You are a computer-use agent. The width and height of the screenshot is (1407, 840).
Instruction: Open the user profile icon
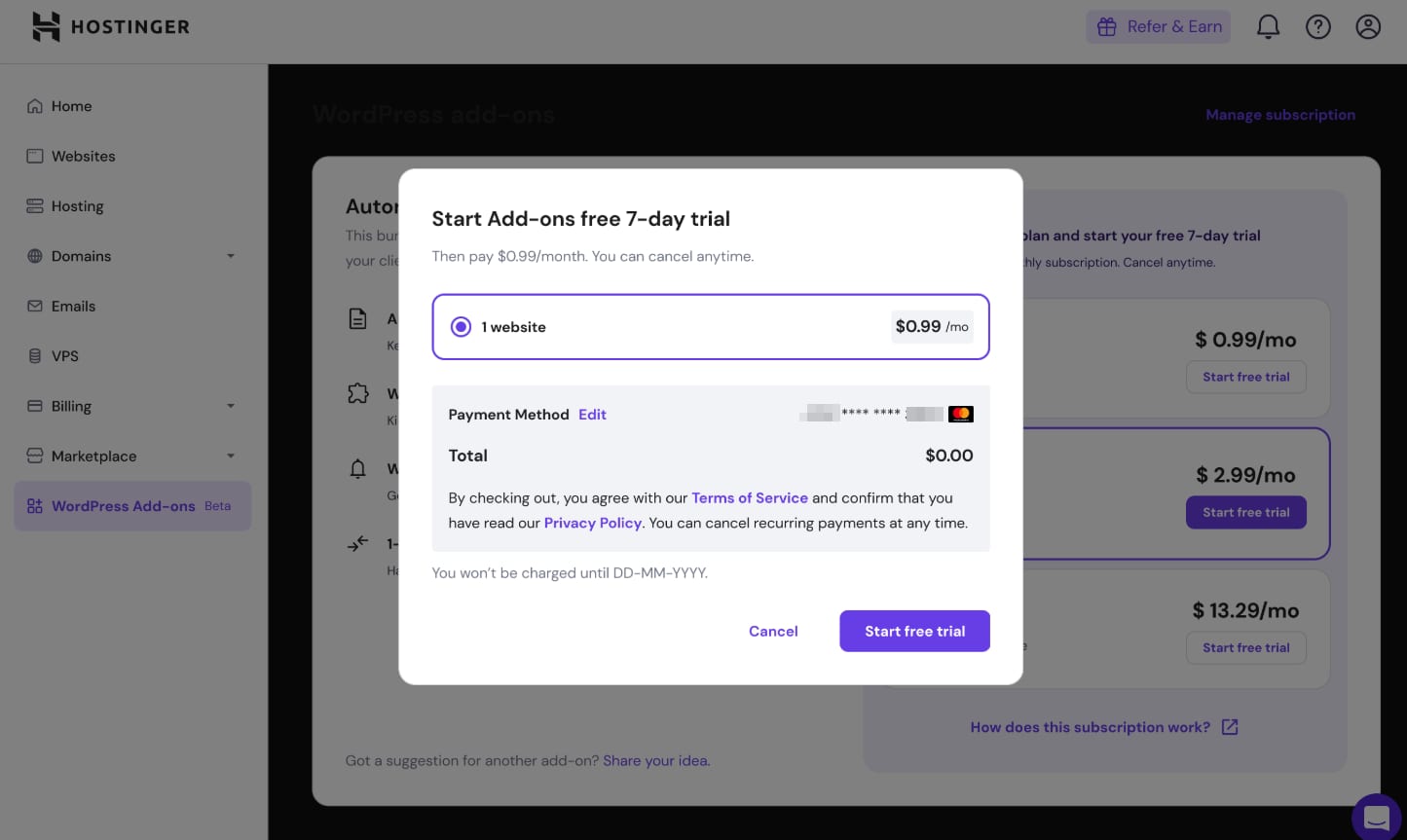(1368, 27)
